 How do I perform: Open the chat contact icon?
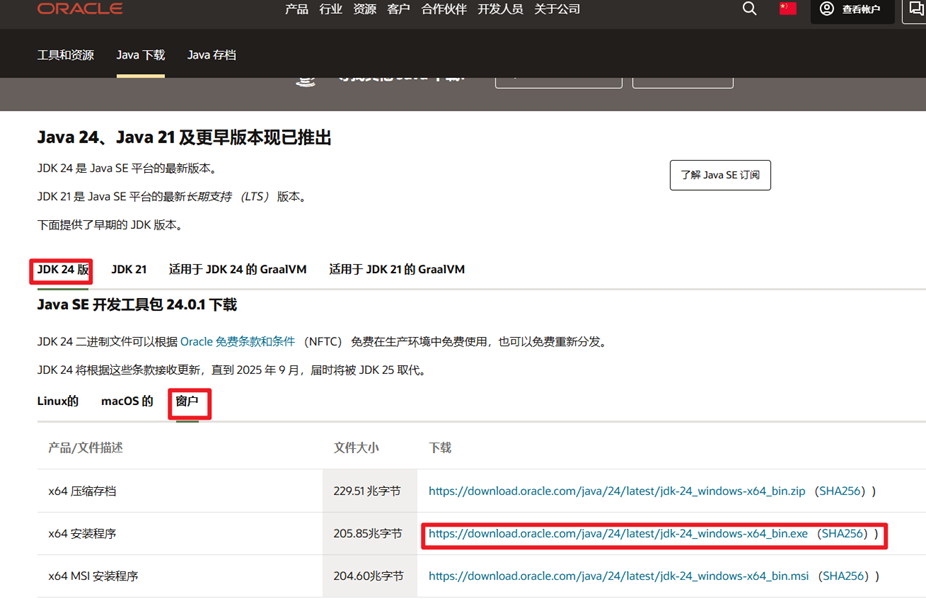tap(916, 9)
